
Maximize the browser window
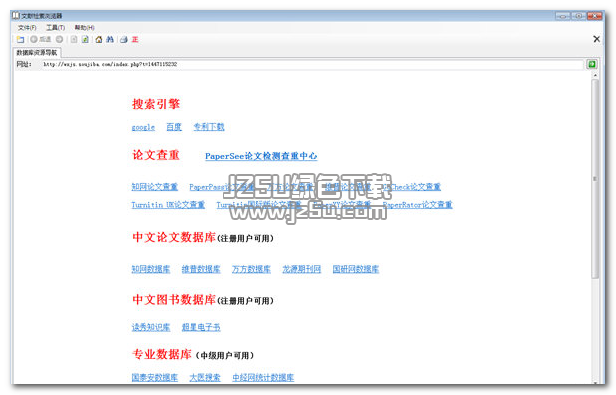578,16
